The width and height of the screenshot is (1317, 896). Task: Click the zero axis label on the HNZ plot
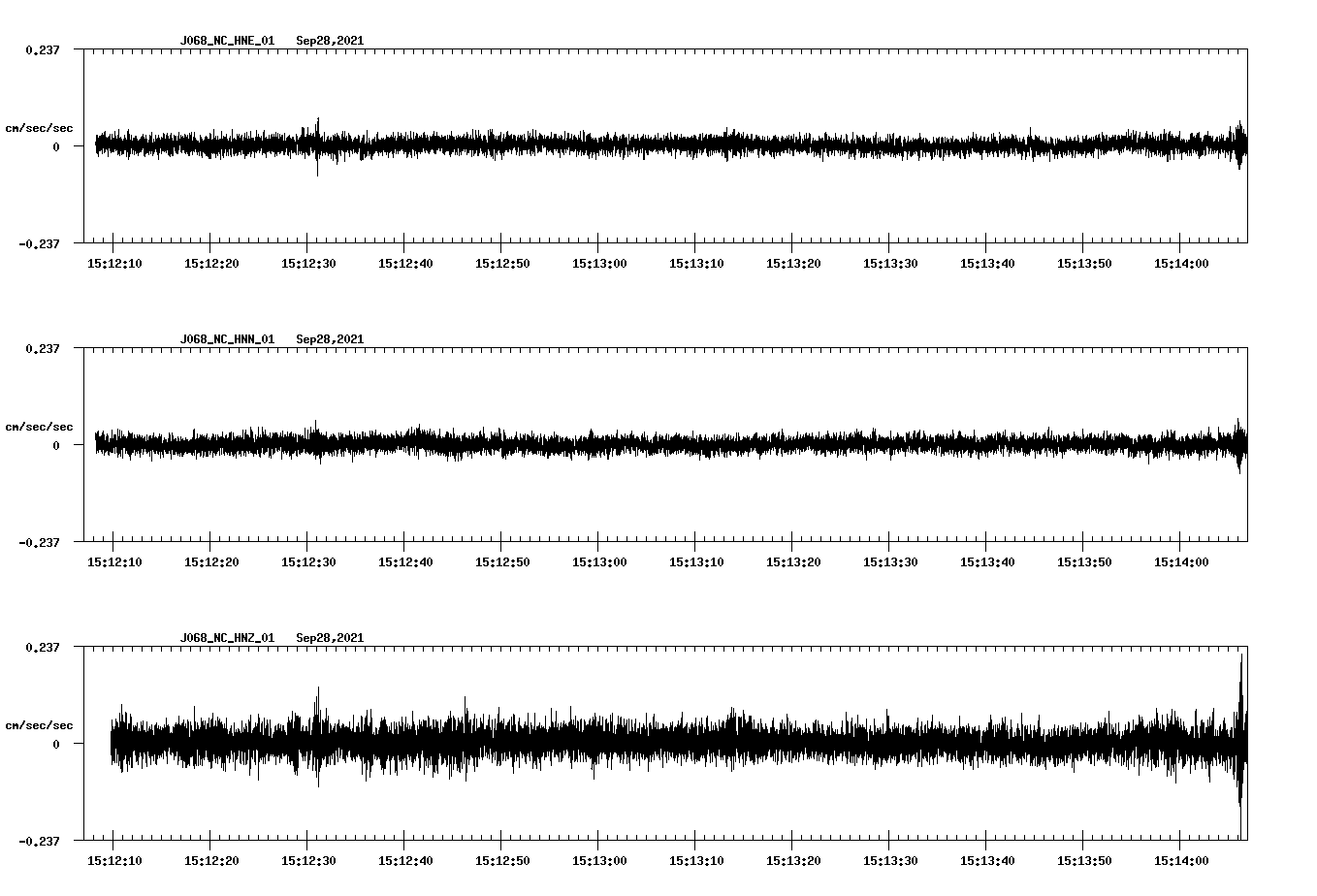56,745
